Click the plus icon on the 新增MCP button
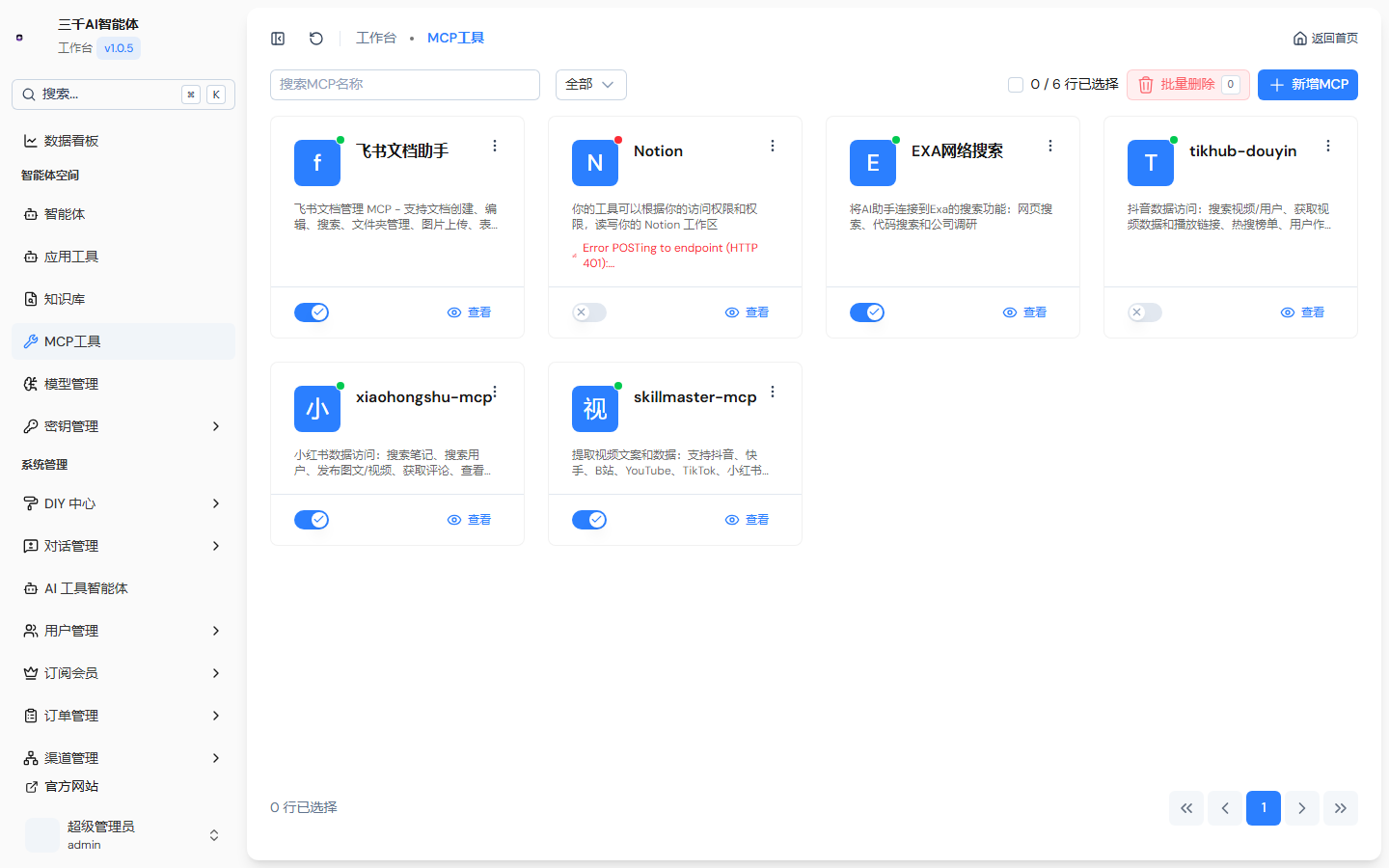This screenshot has width=1389, height=868. coord(1277,85)
